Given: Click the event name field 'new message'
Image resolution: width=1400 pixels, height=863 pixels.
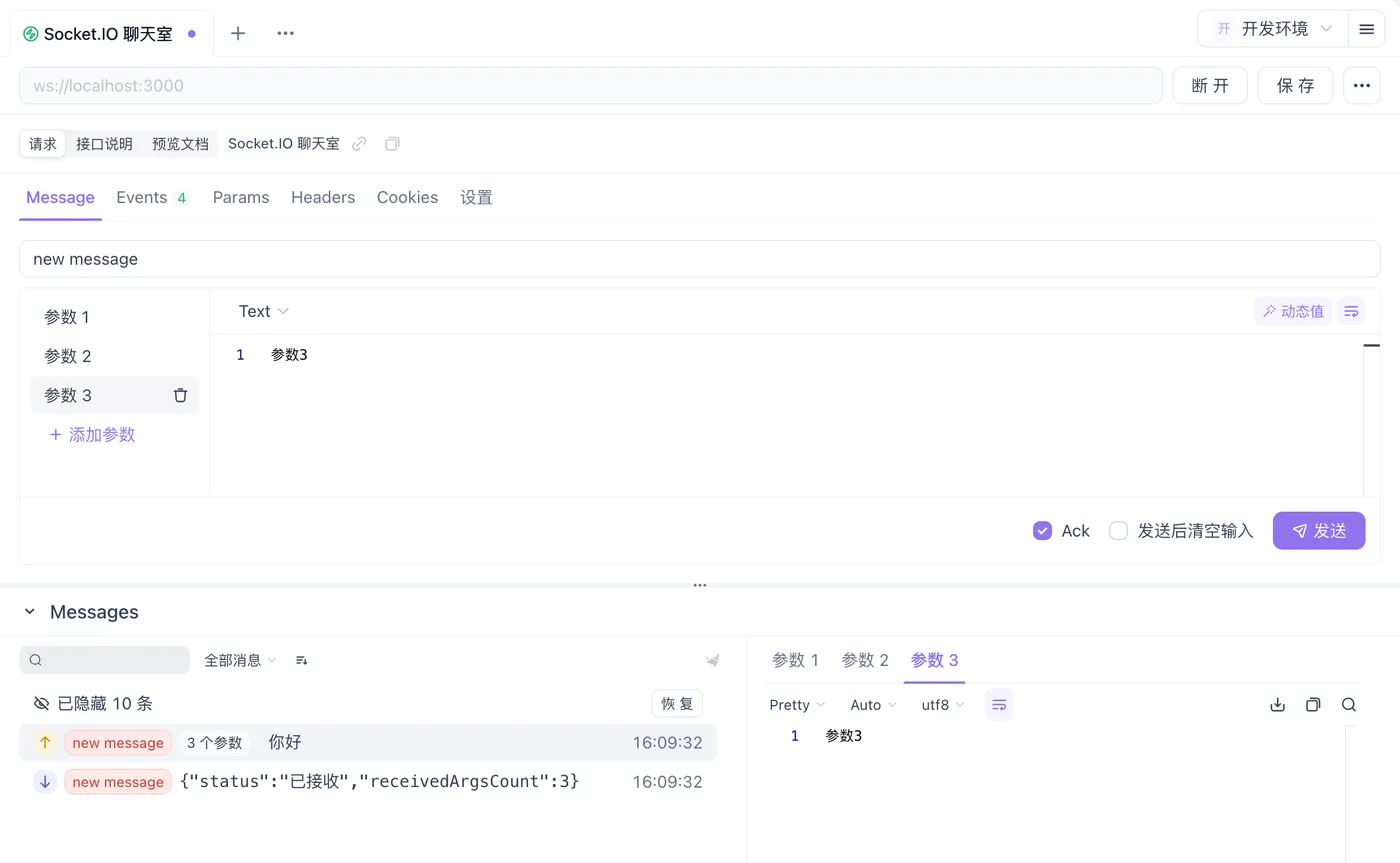Looking at the screenshot, I should click(699, 259).
